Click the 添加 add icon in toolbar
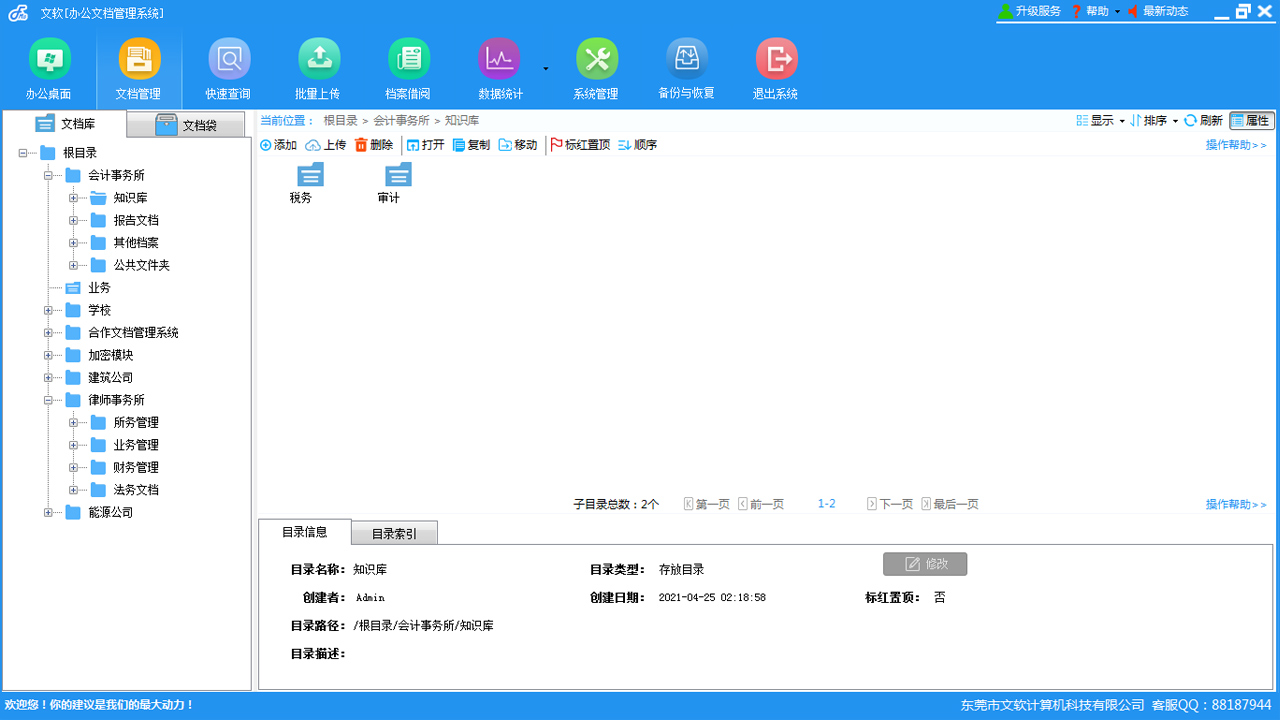The height and width of the screenshot is (720, 1280). [277, 144]
